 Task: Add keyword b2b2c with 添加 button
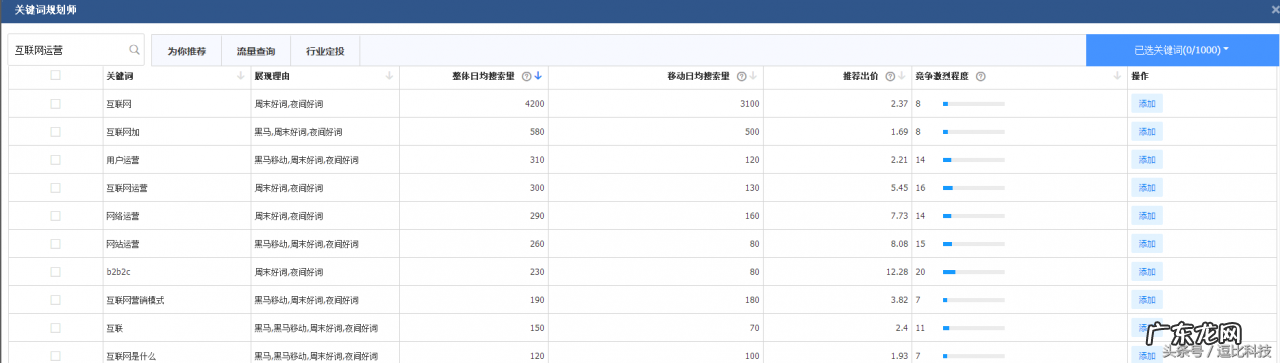coord(1147,271)
